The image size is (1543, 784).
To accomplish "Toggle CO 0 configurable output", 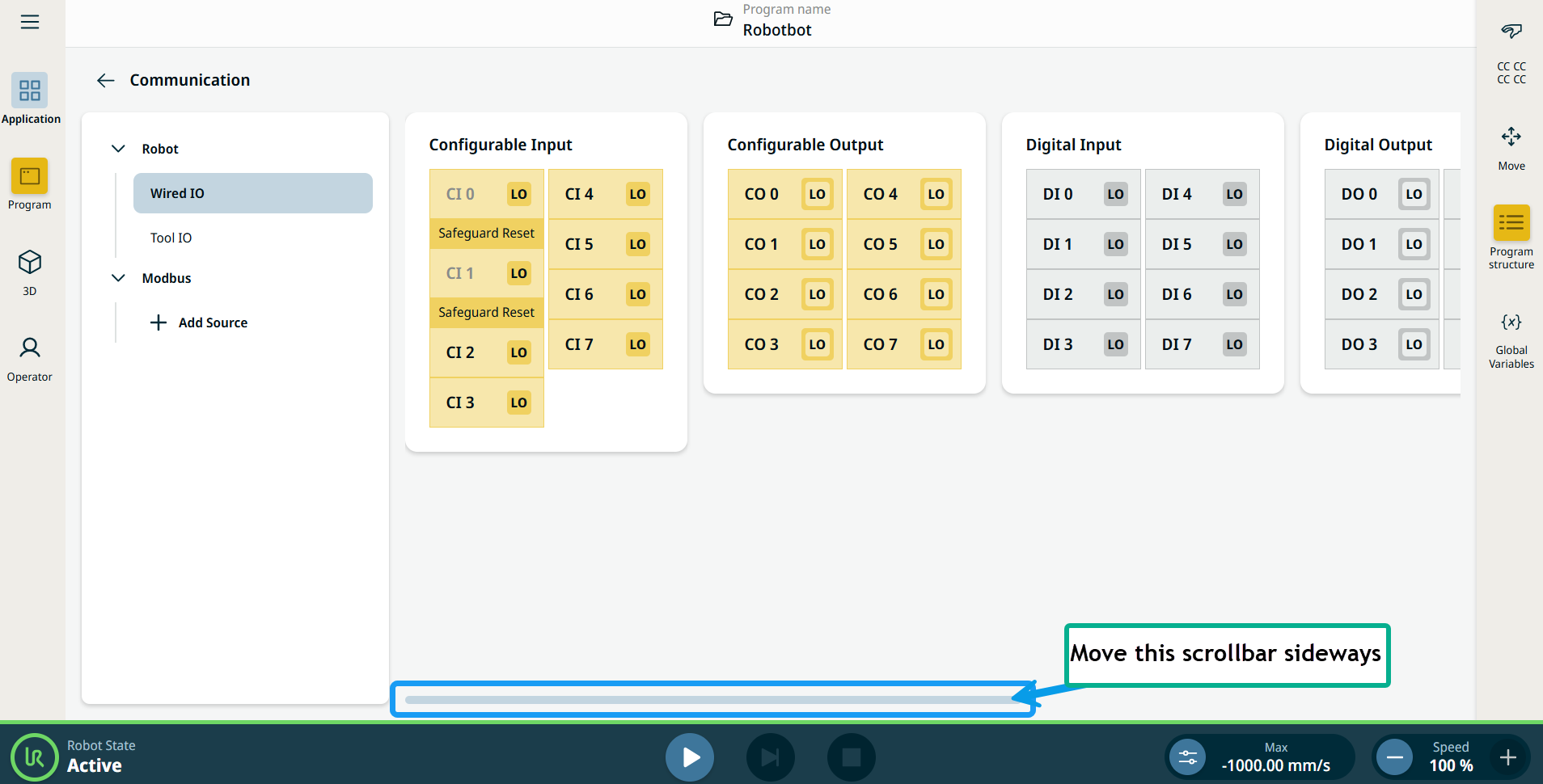I will pos(817,194).
